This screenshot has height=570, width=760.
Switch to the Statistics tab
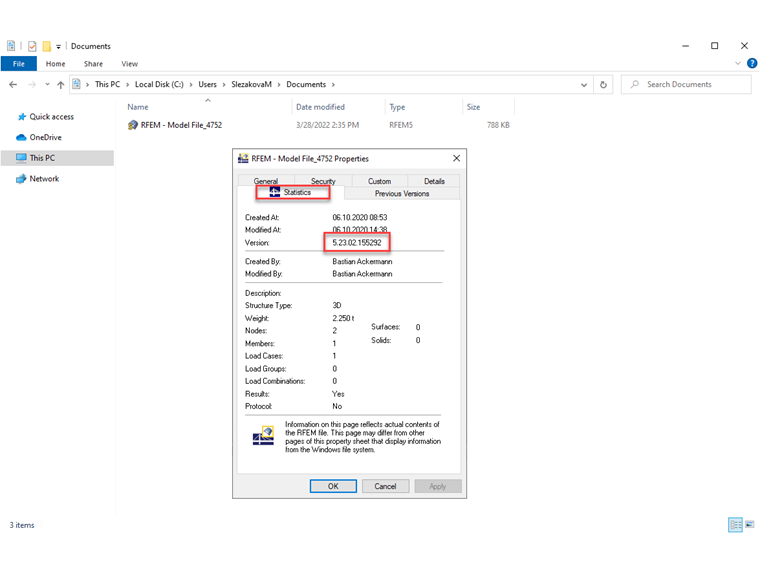coord(292,192)
